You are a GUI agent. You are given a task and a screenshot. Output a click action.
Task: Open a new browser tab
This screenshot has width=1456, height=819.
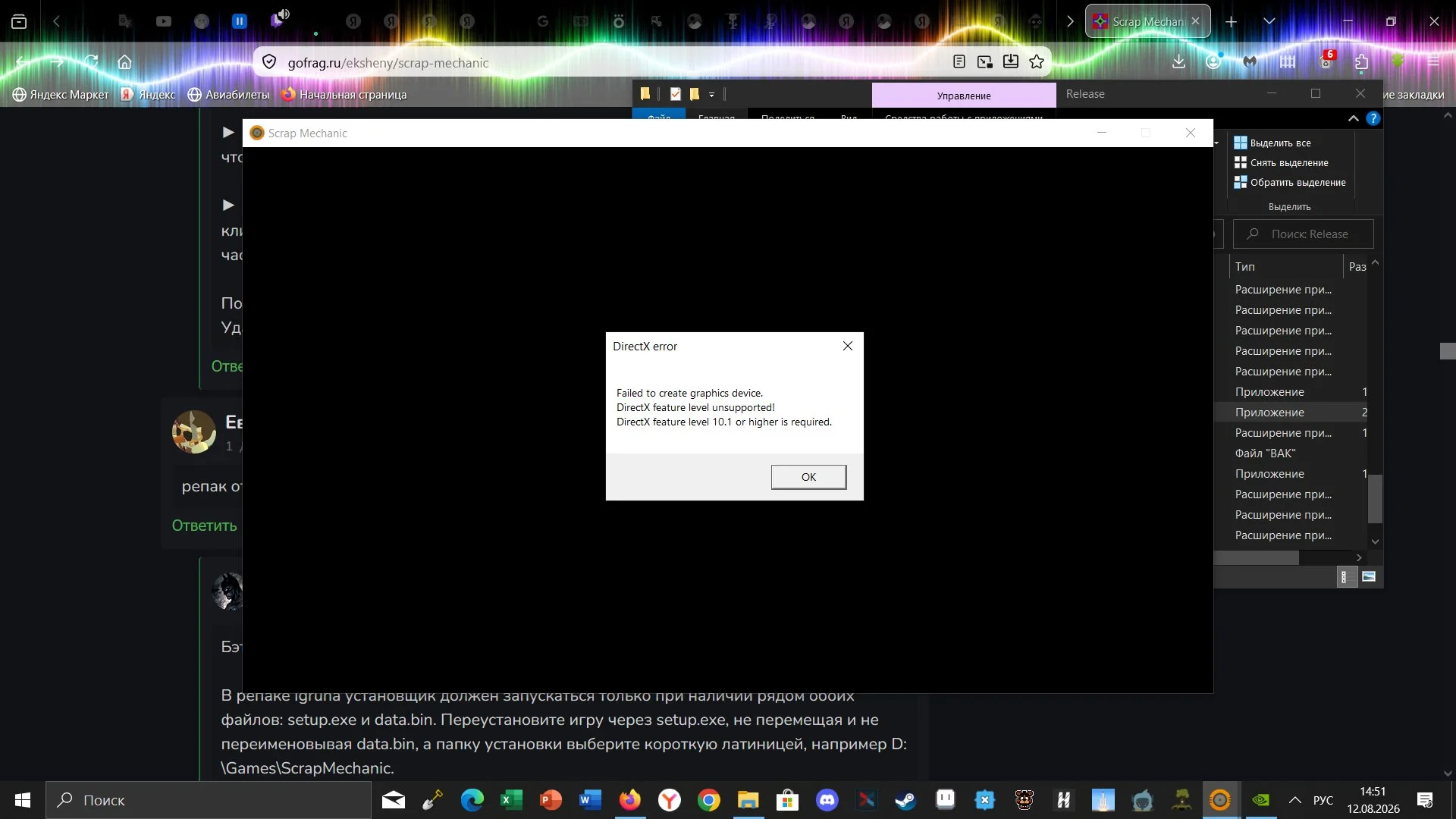point(1232,22)
